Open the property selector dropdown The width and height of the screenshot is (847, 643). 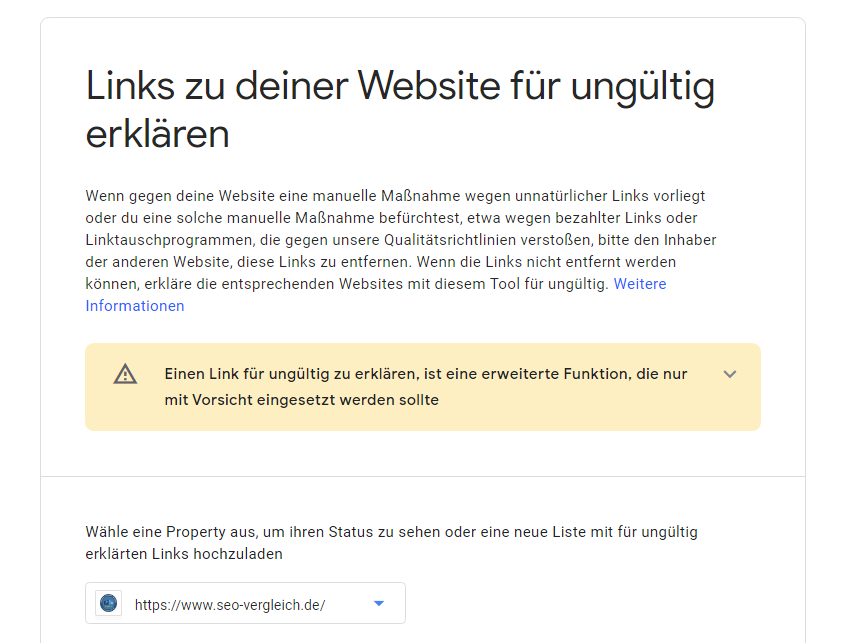(x=245, y=603)
